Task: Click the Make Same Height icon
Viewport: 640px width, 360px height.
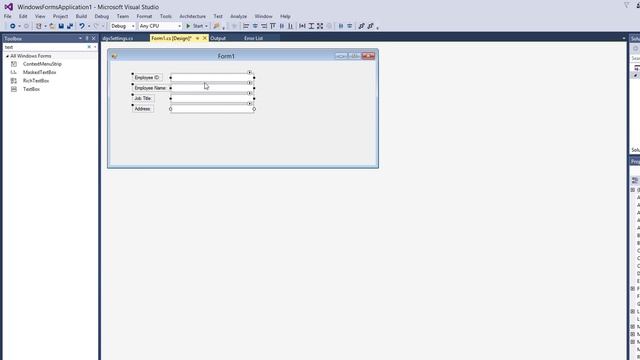Action: tap(311, 26)
